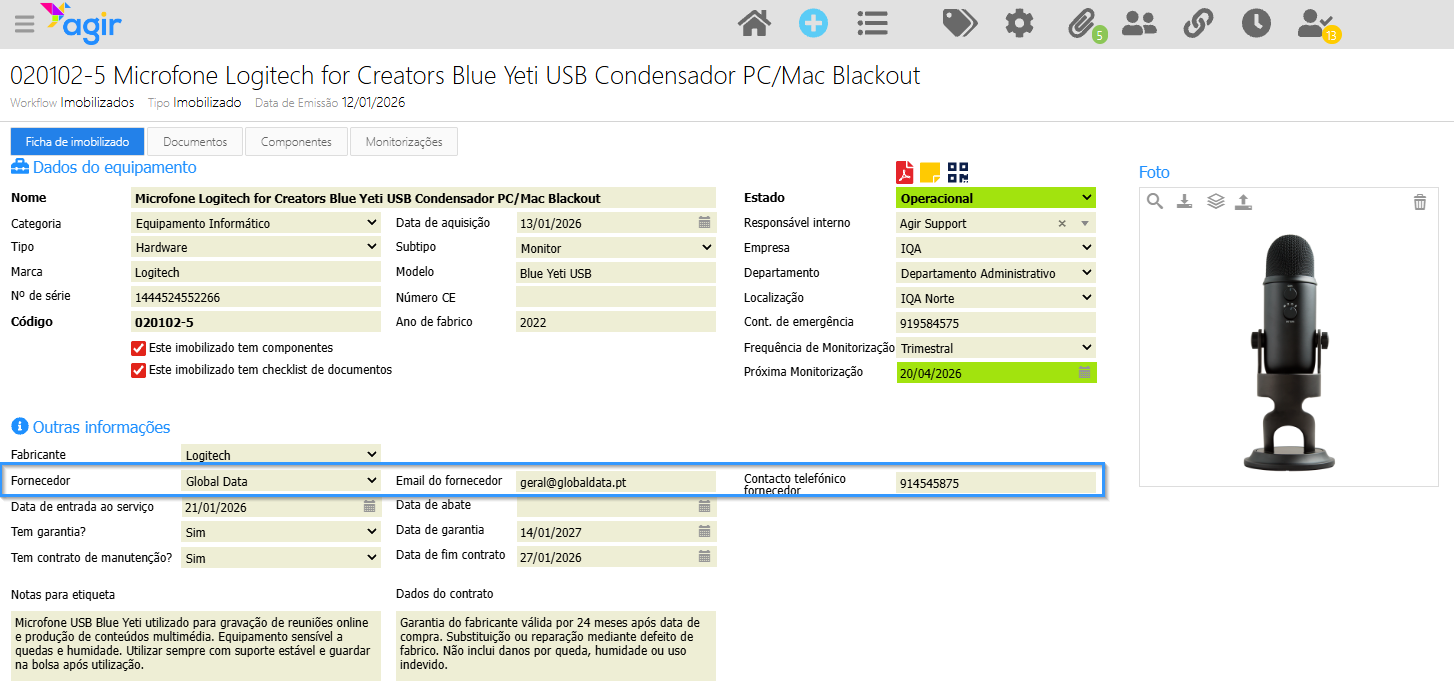
Task: Open the user check tasks icon
Action: click(x=1315, y=23)
